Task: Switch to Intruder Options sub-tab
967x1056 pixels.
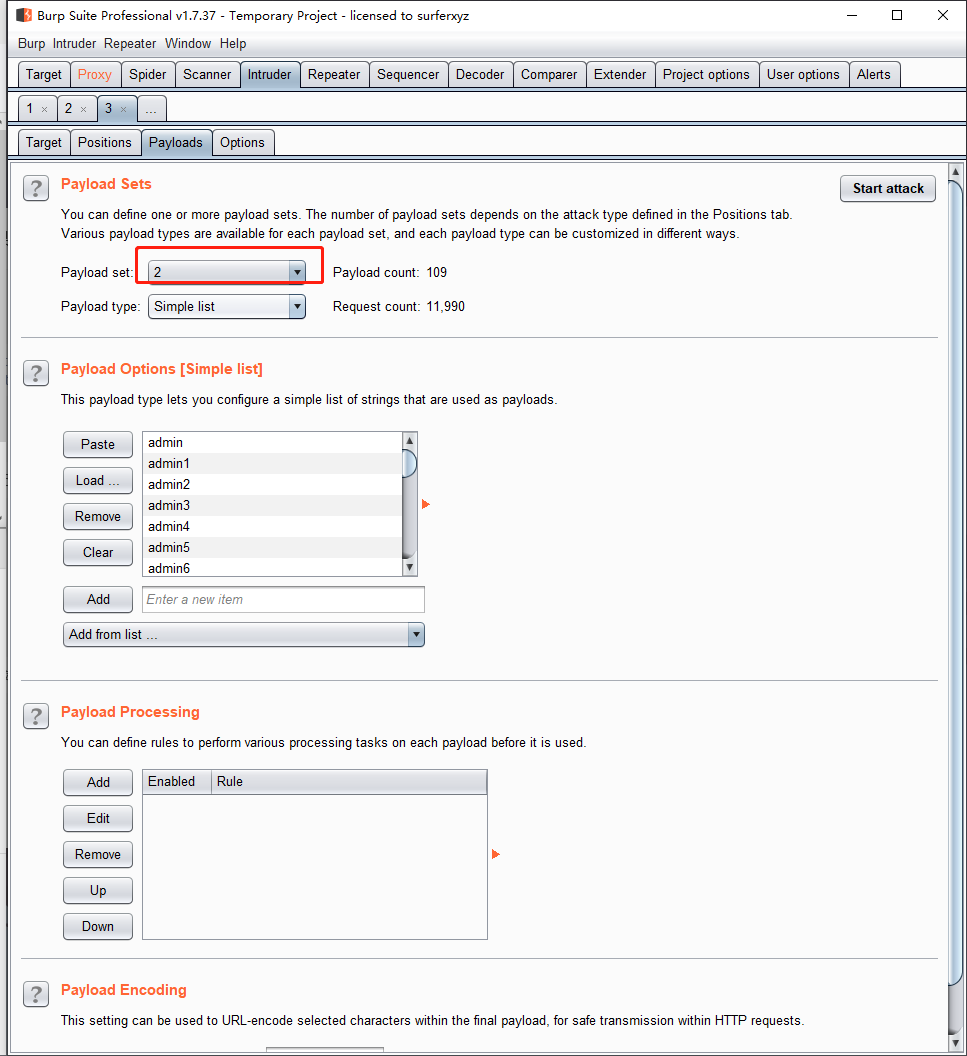Action: click(x=242, y=143)
